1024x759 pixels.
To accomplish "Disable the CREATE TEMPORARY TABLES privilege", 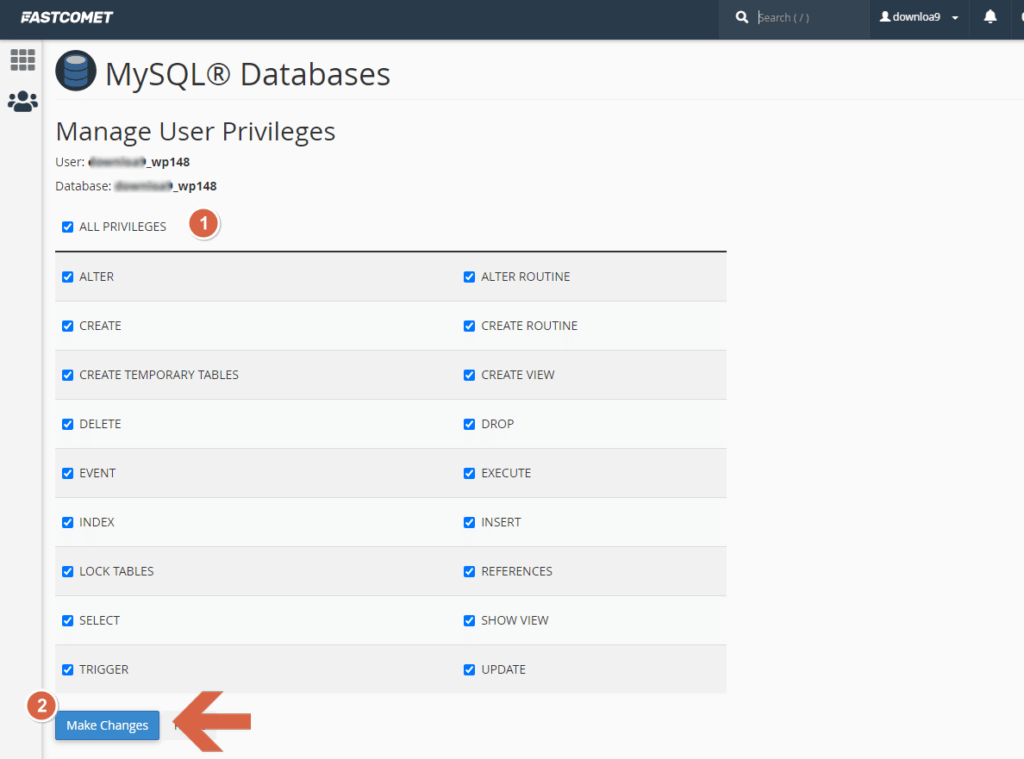I will (x=68, y=375).
